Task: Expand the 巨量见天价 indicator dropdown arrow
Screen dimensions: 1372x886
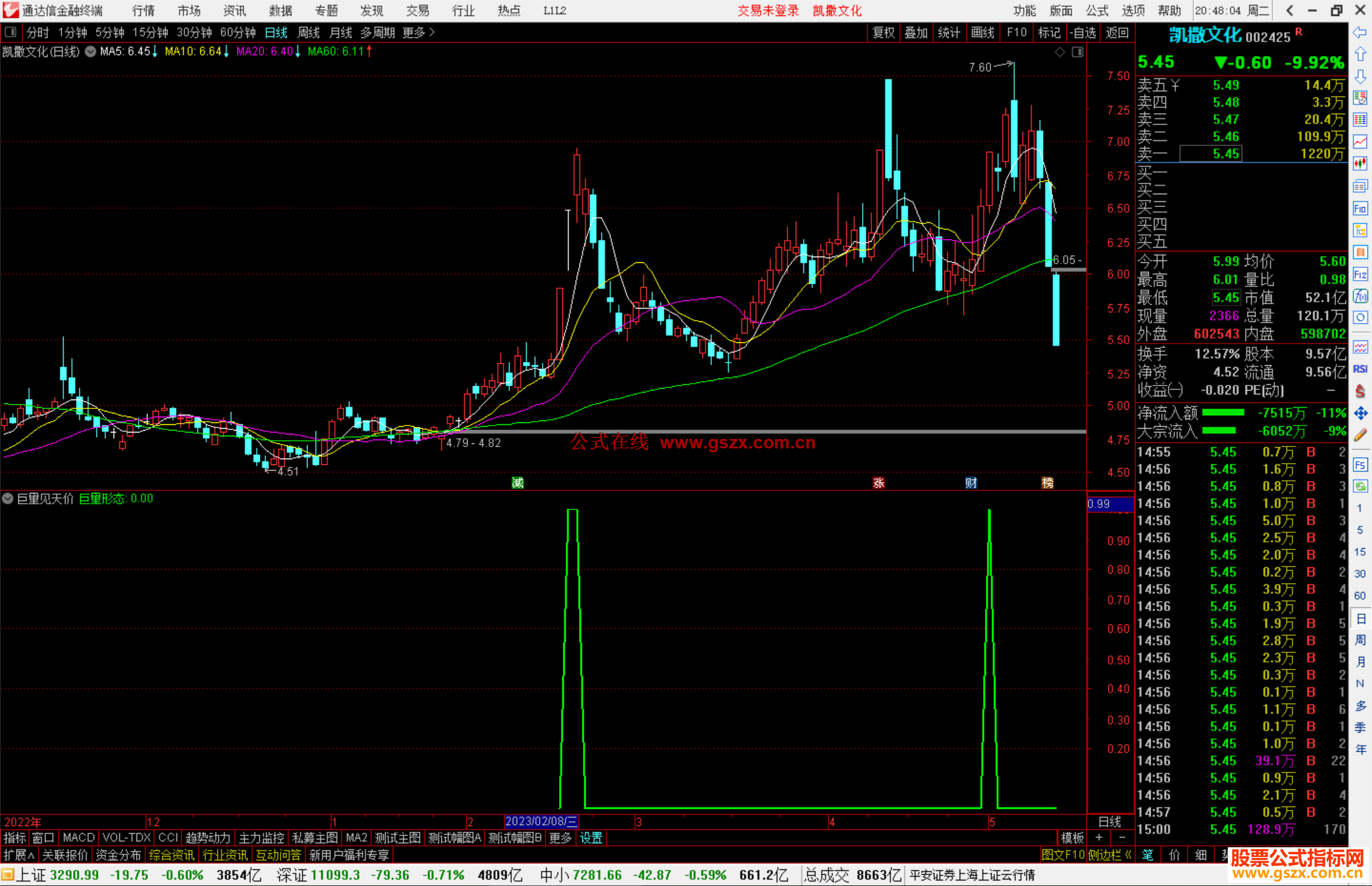Action: [8, 499]
